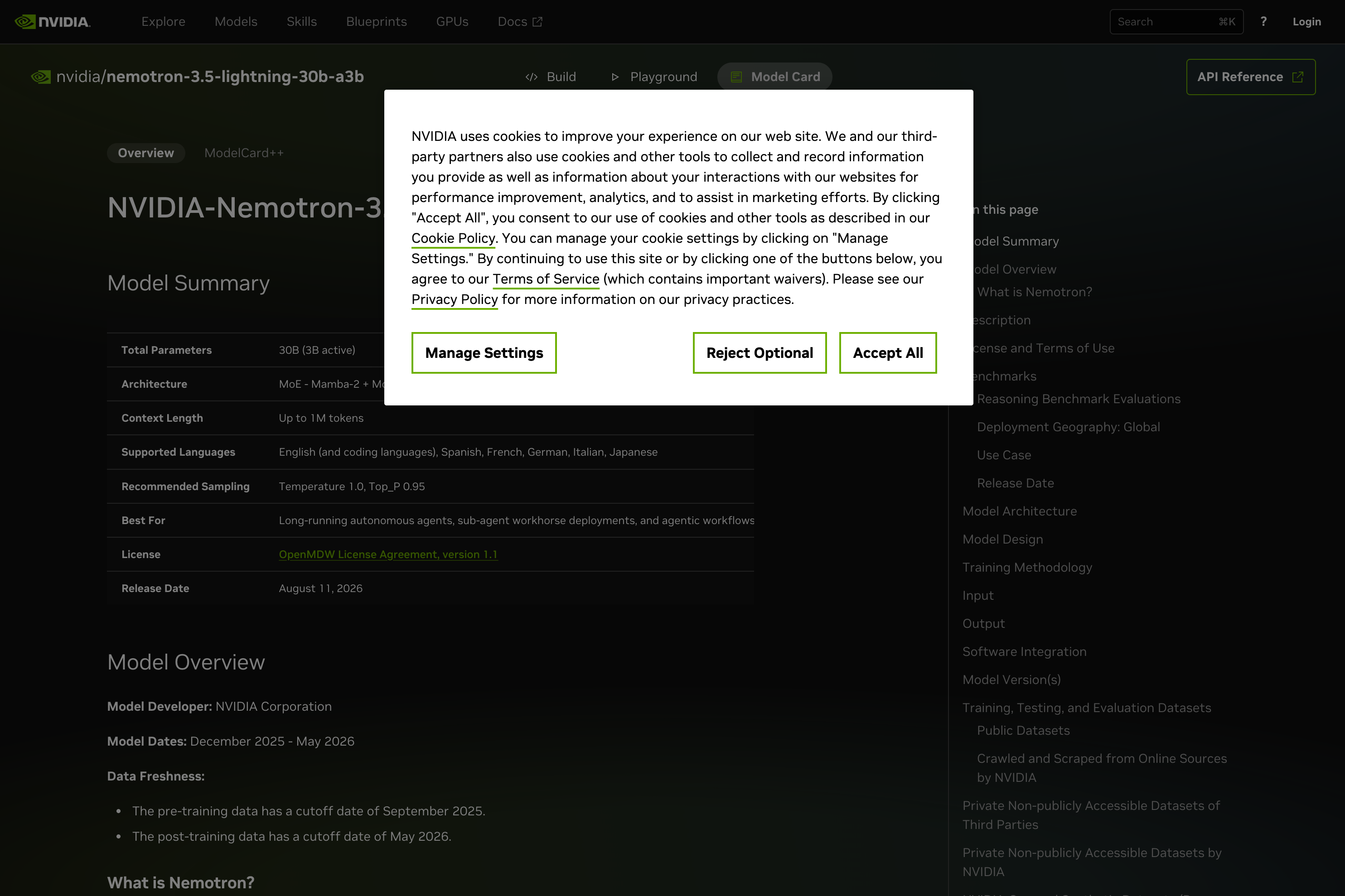The image size is (1345, 896).
Task: Open the Blueprints nav item
Action: [376, 22]
